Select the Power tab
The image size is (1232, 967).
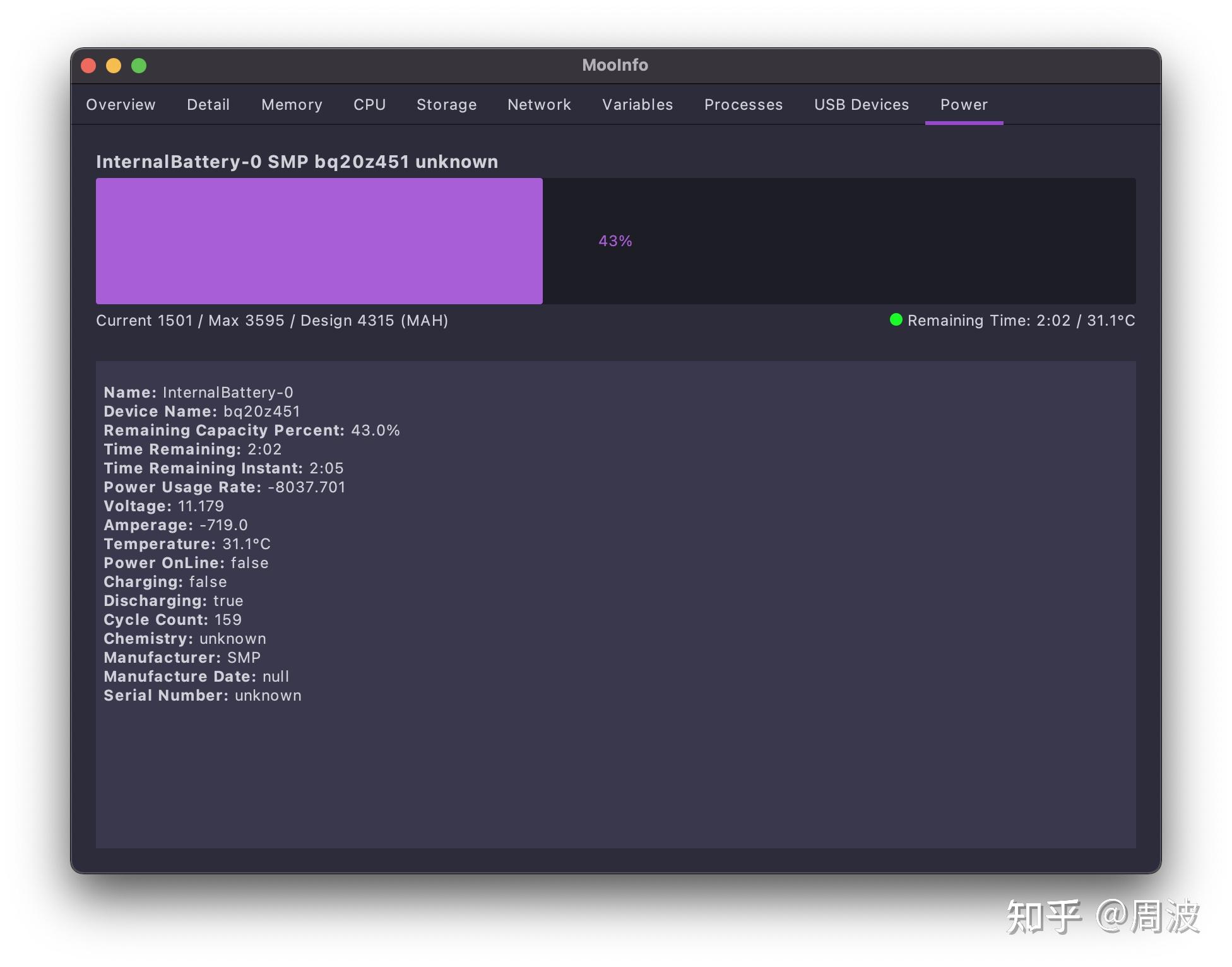(963, 105)
